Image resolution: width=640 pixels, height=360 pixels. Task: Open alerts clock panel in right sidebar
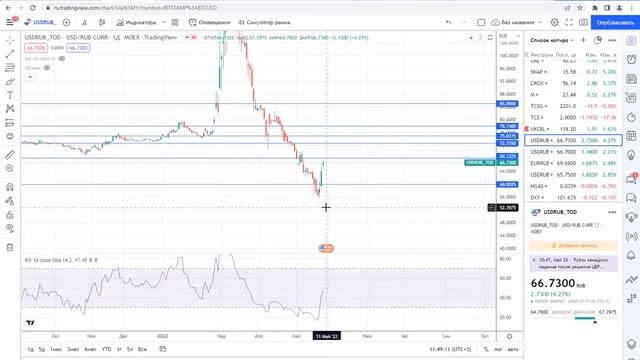click(x=631, y=60)
